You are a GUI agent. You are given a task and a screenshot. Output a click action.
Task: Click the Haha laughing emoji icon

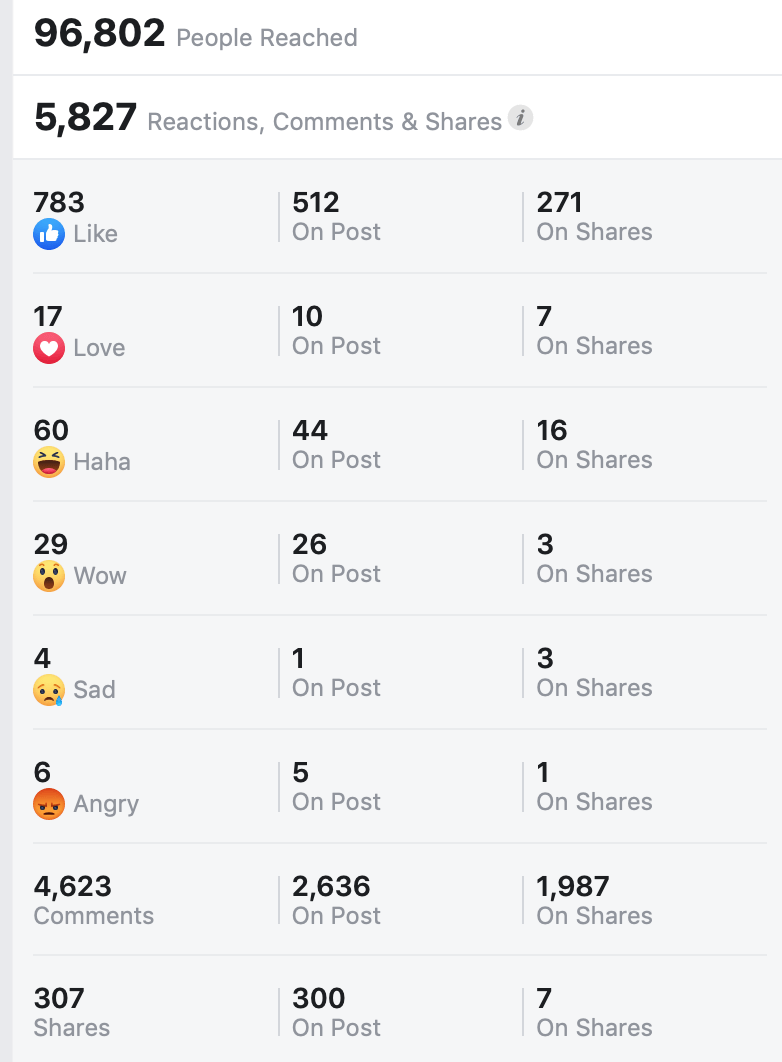click(49, 462)
